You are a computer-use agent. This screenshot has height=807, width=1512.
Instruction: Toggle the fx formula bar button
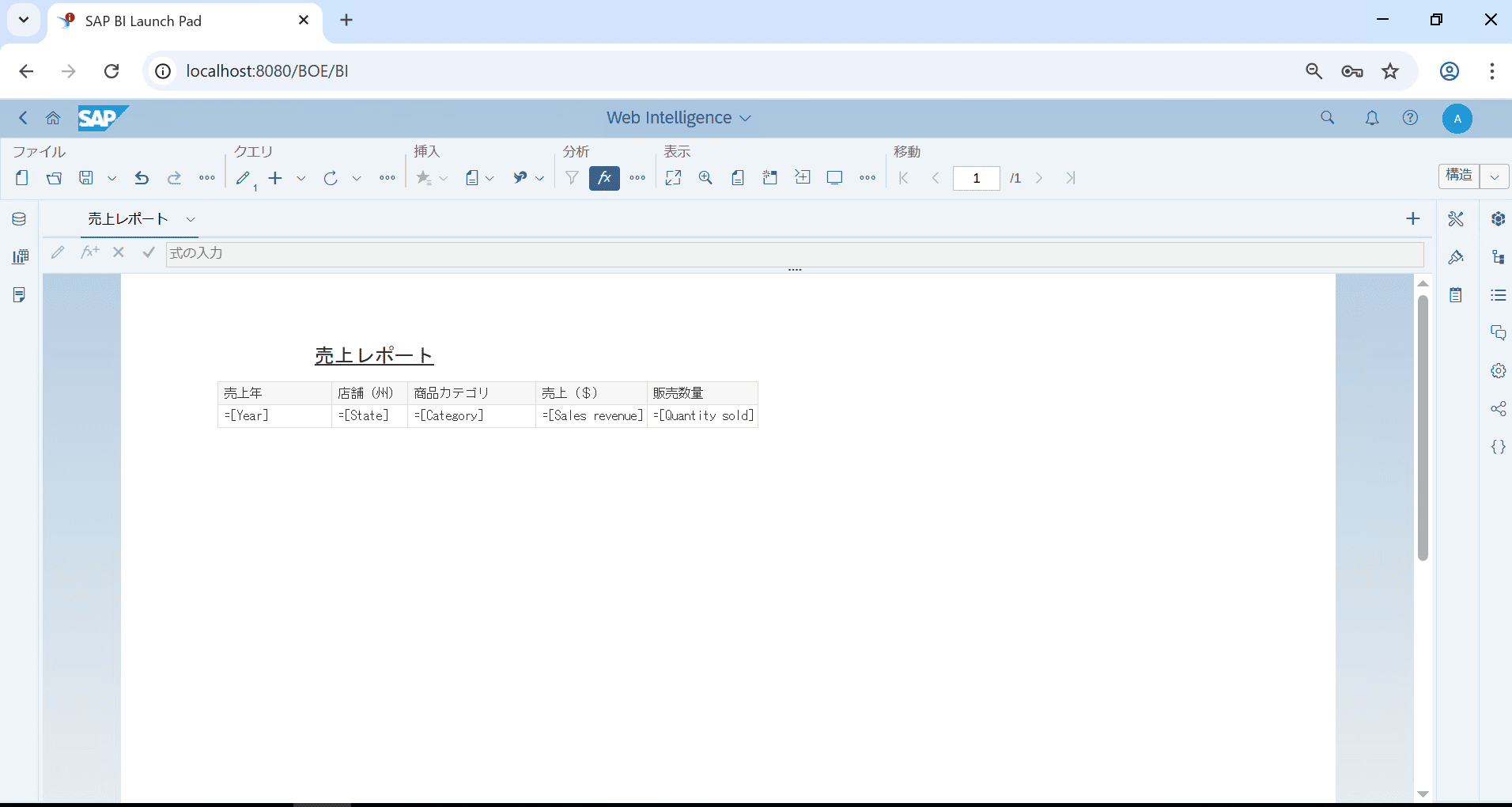tap(604, 178)
